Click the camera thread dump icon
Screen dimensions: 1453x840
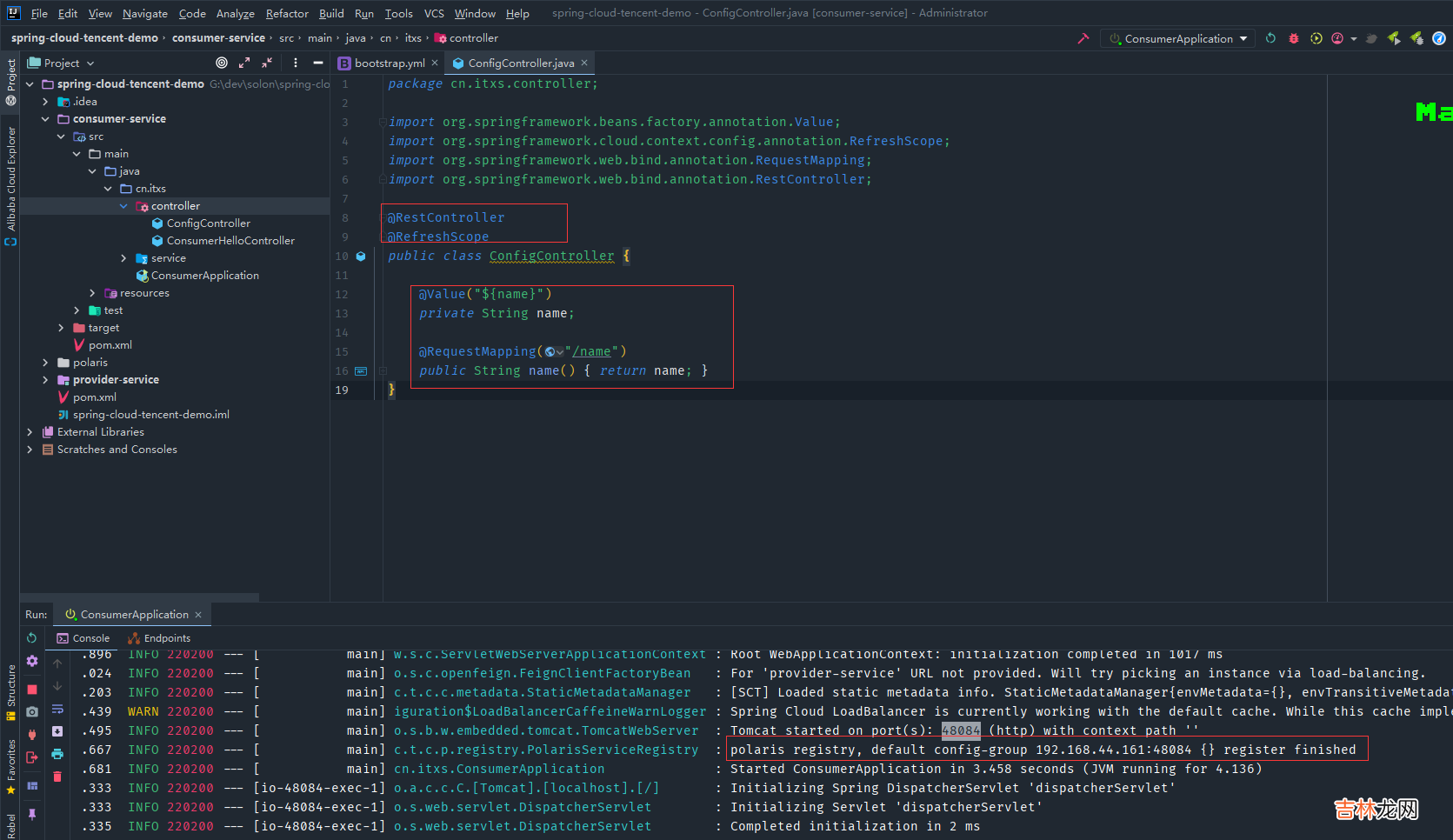[32, 711]
